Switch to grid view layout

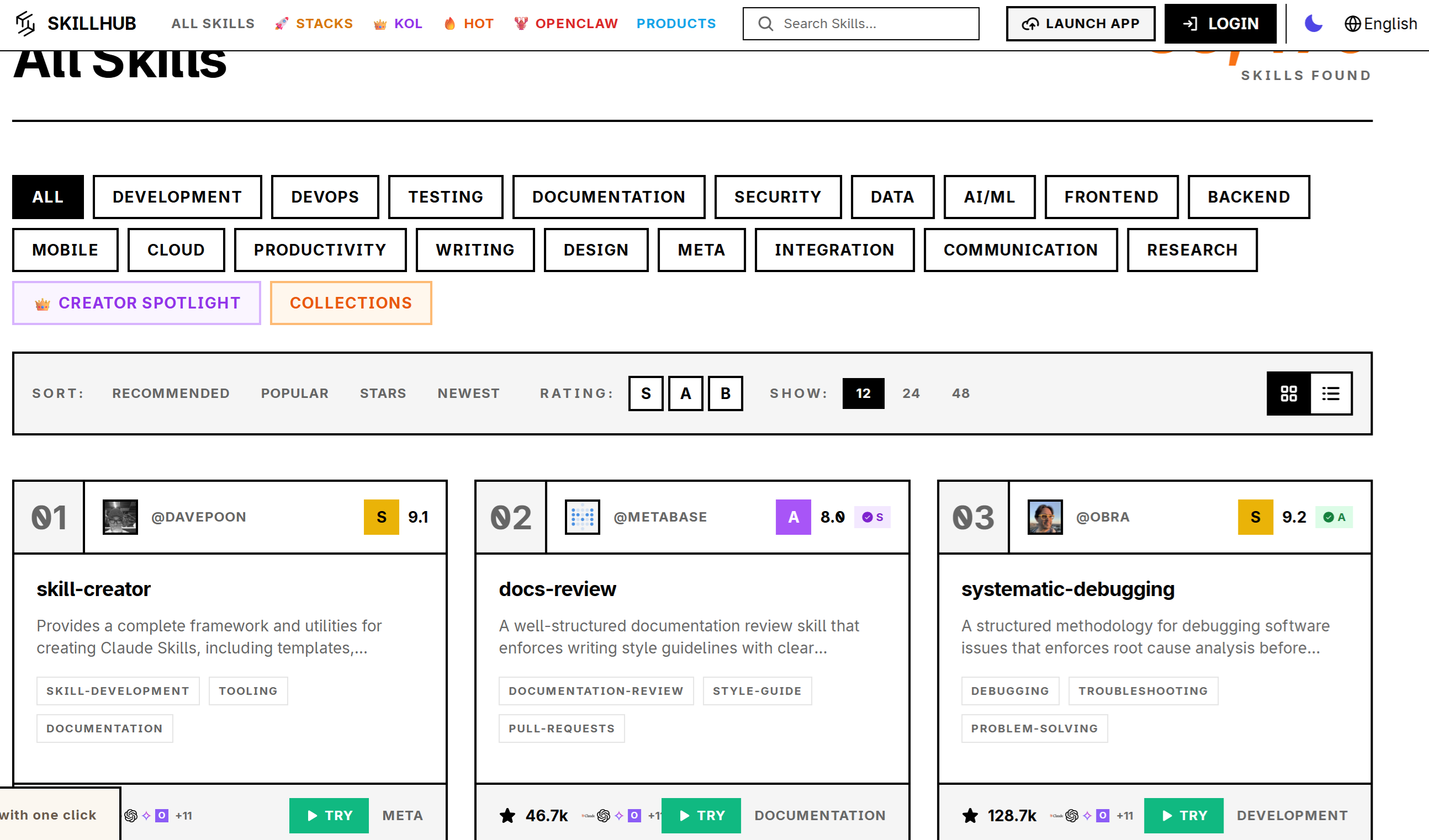(x=1288, y=394)
